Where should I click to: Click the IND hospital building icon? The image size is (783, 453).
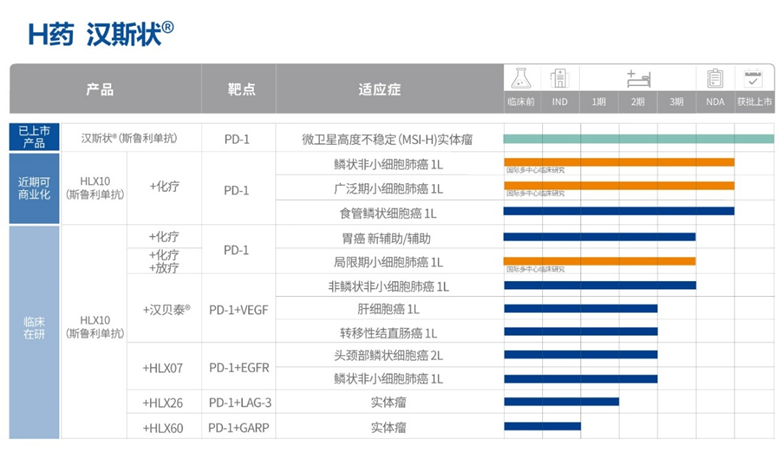click(559, 78)
